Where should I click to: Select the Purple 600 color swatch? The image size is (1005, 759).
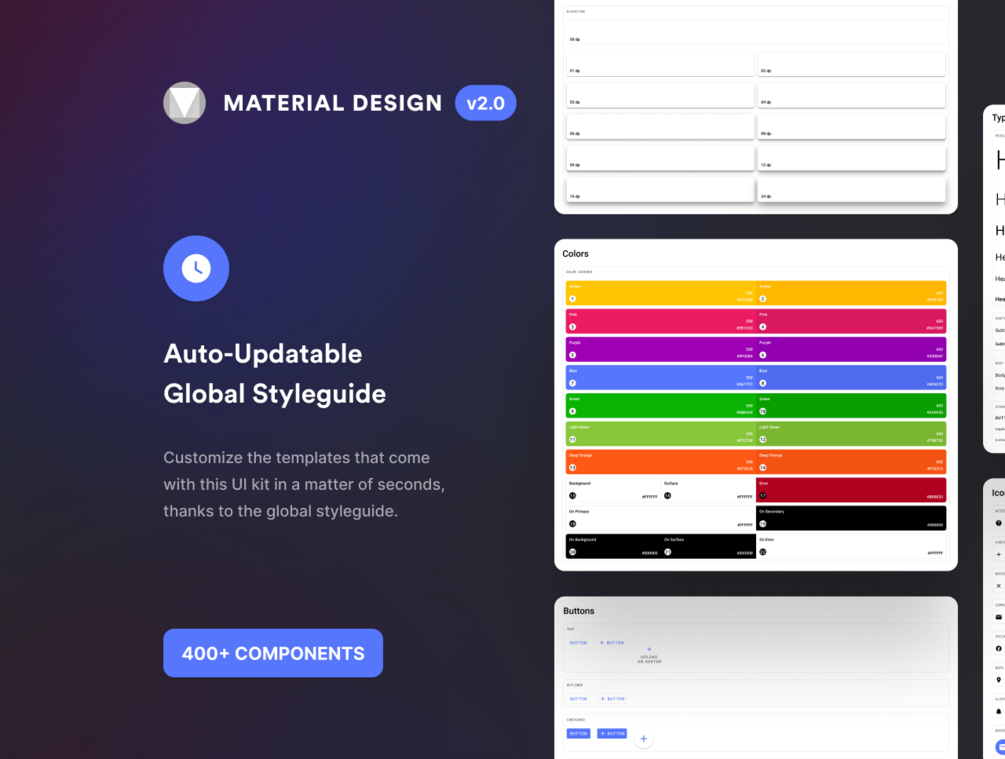click(x=851, y=349)
